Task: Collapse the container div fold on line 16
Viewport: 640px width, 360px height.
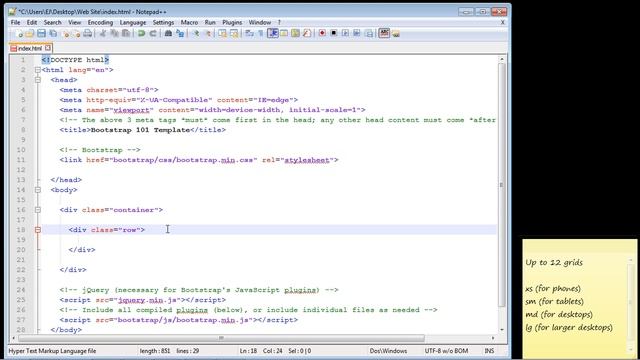Action: (x=38, y=210)
